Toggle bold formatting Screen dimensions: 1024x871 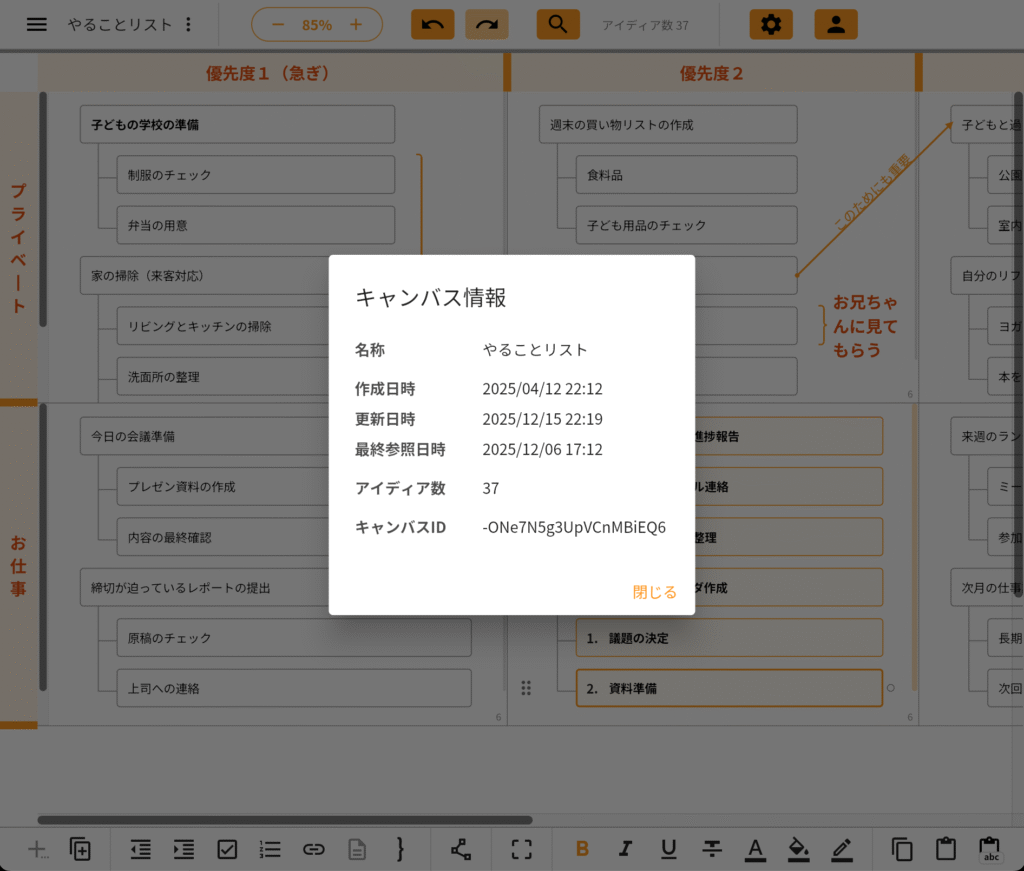click(x=582, y=849)
